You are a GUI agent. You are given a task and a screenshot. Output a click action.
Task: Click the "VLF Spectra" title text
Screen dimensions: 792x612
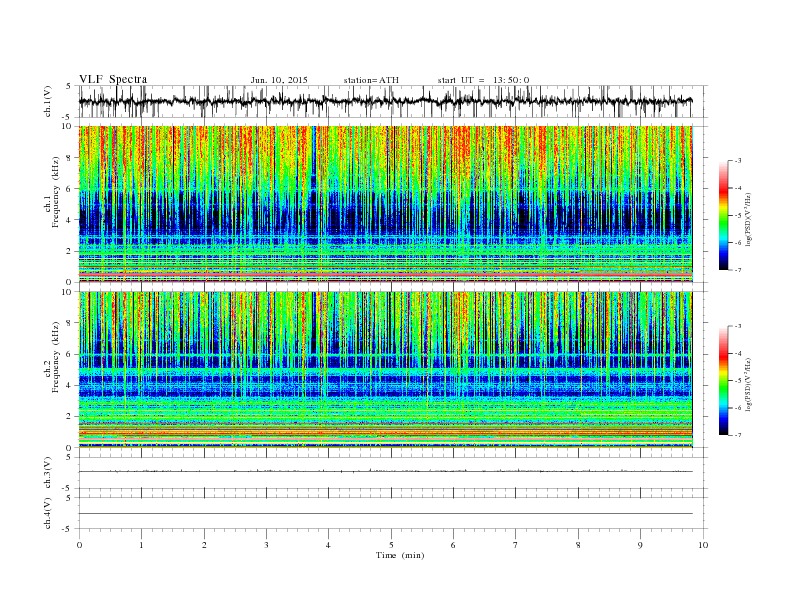tap(113, 79)
